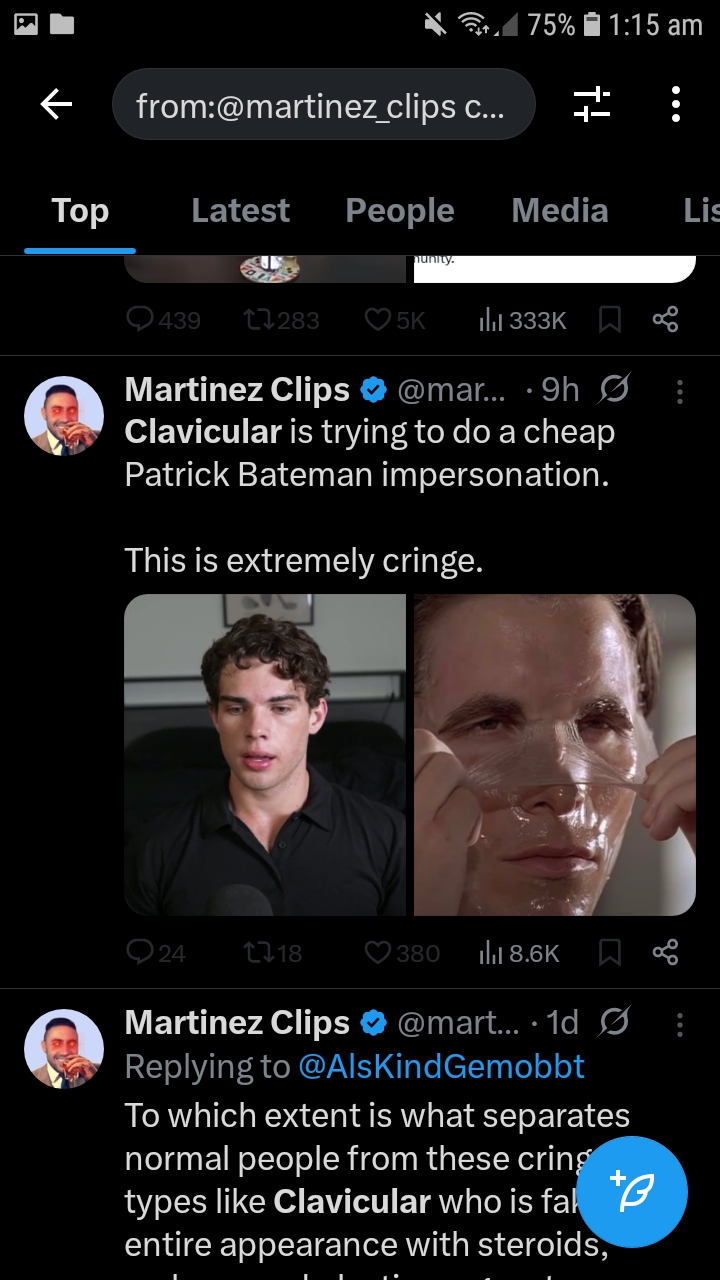Bookmark the Patrick Bateman impersonation post
Image resolution: width=720 pixels, height=1280 pixels.
(x=609, y=953)
